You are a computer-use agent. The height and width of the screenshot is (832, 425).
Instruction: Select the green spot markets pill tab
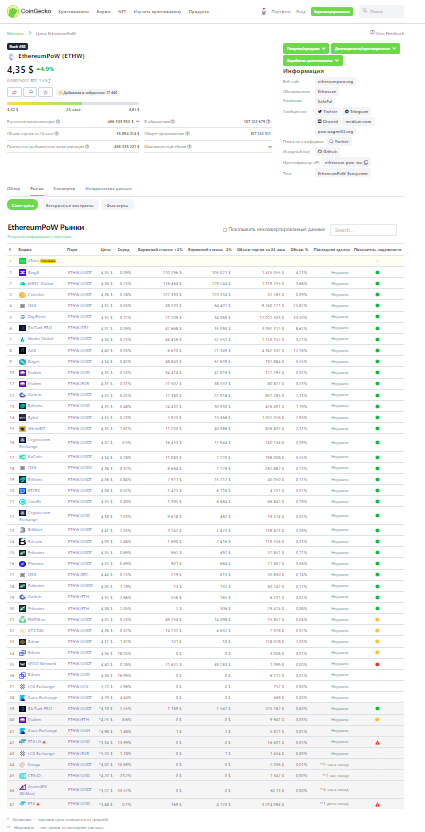coord(23,205)
